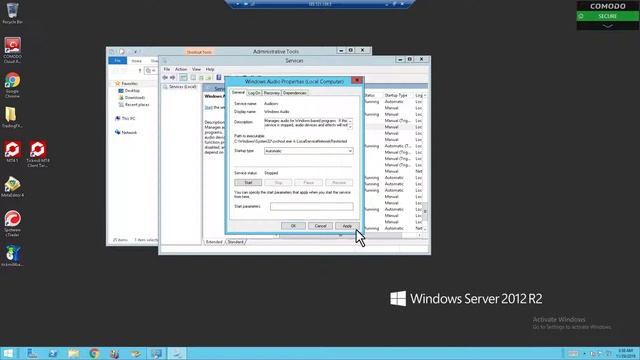640x360 pixels.
Task: Click Start button to start Windows Audio
Action: (x=248, y=182)
